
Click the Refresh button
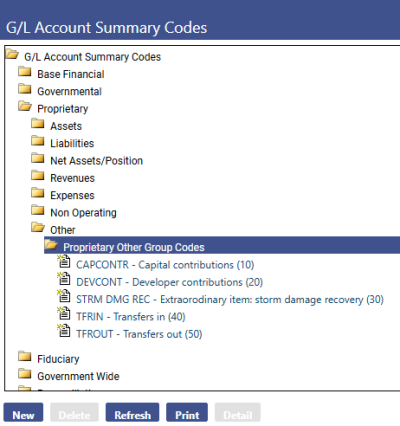[132, 413]
